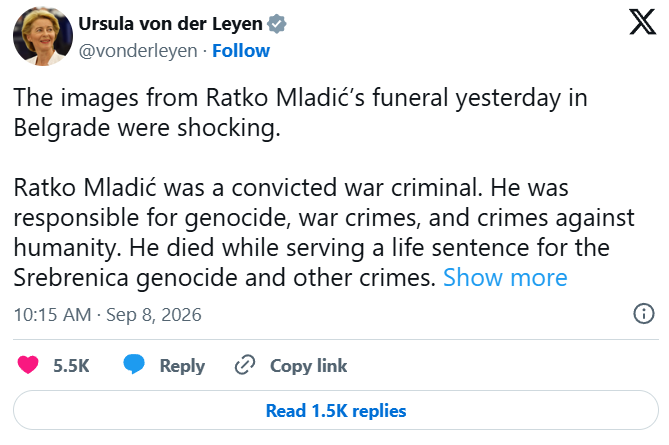Click the Reply text label
Screen dimensions: 669x445
click(x=182, y=366)
